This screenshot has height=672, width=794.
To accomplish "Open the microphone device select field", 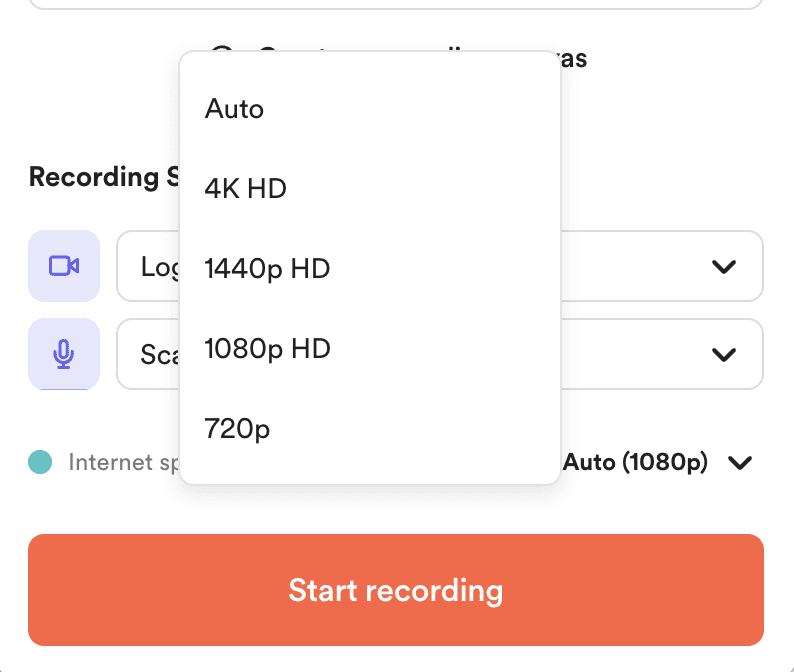I will (x=148, y=354).
